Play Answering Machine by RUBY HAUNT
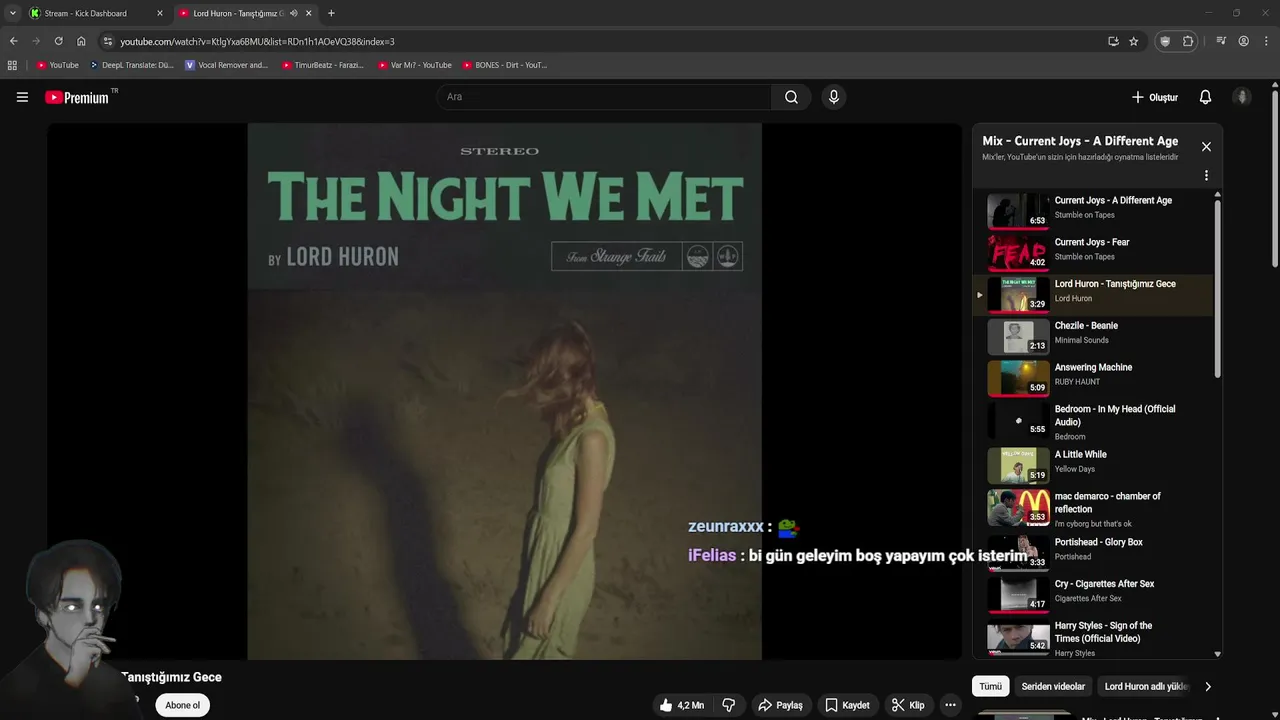This screenshot has height=720, width=1280. 1093,377
